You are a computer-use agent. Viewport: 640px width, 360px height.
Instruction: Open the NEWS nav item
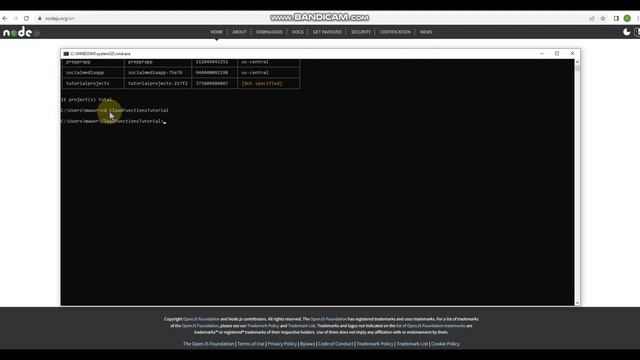[426, 32]
